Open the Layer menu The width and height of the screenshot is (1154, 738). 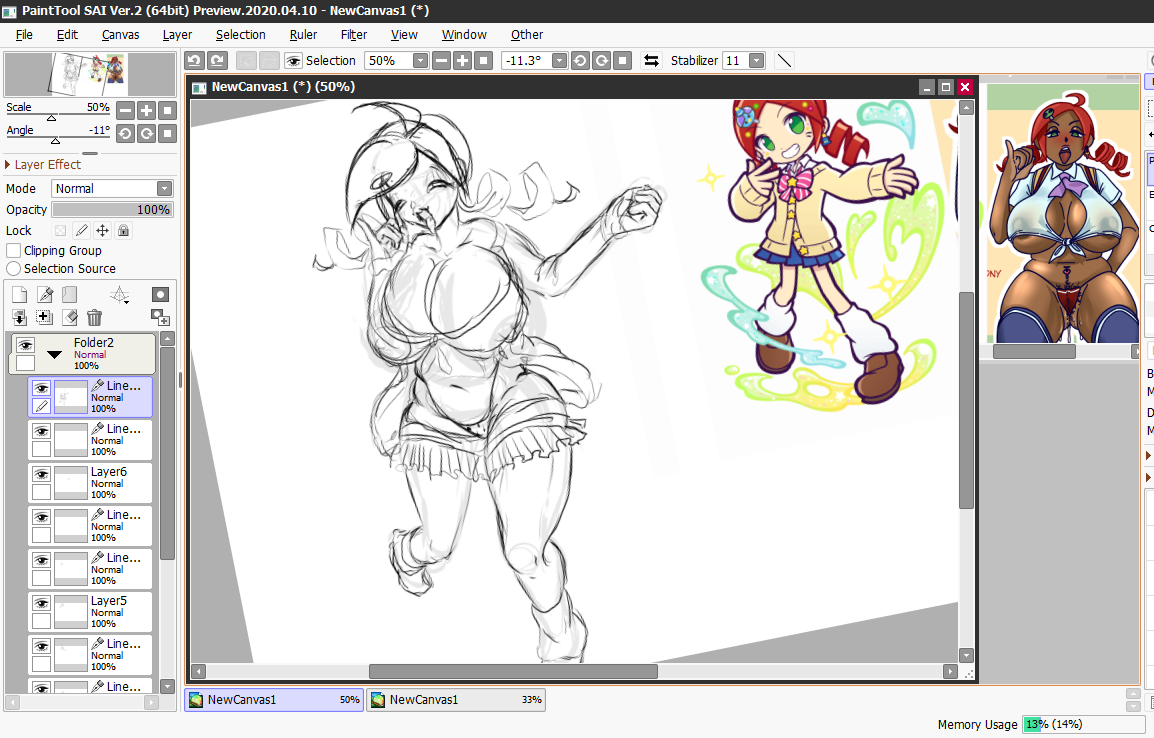tap(177, 35)
